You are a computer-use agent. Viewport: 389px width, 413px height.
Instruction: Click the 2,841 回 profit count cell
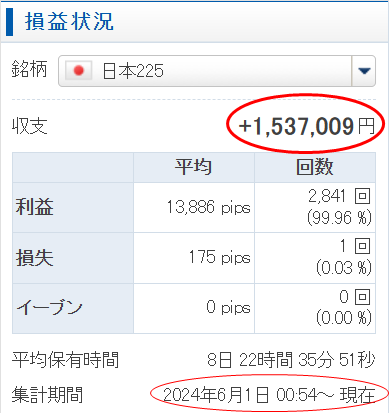315,207
